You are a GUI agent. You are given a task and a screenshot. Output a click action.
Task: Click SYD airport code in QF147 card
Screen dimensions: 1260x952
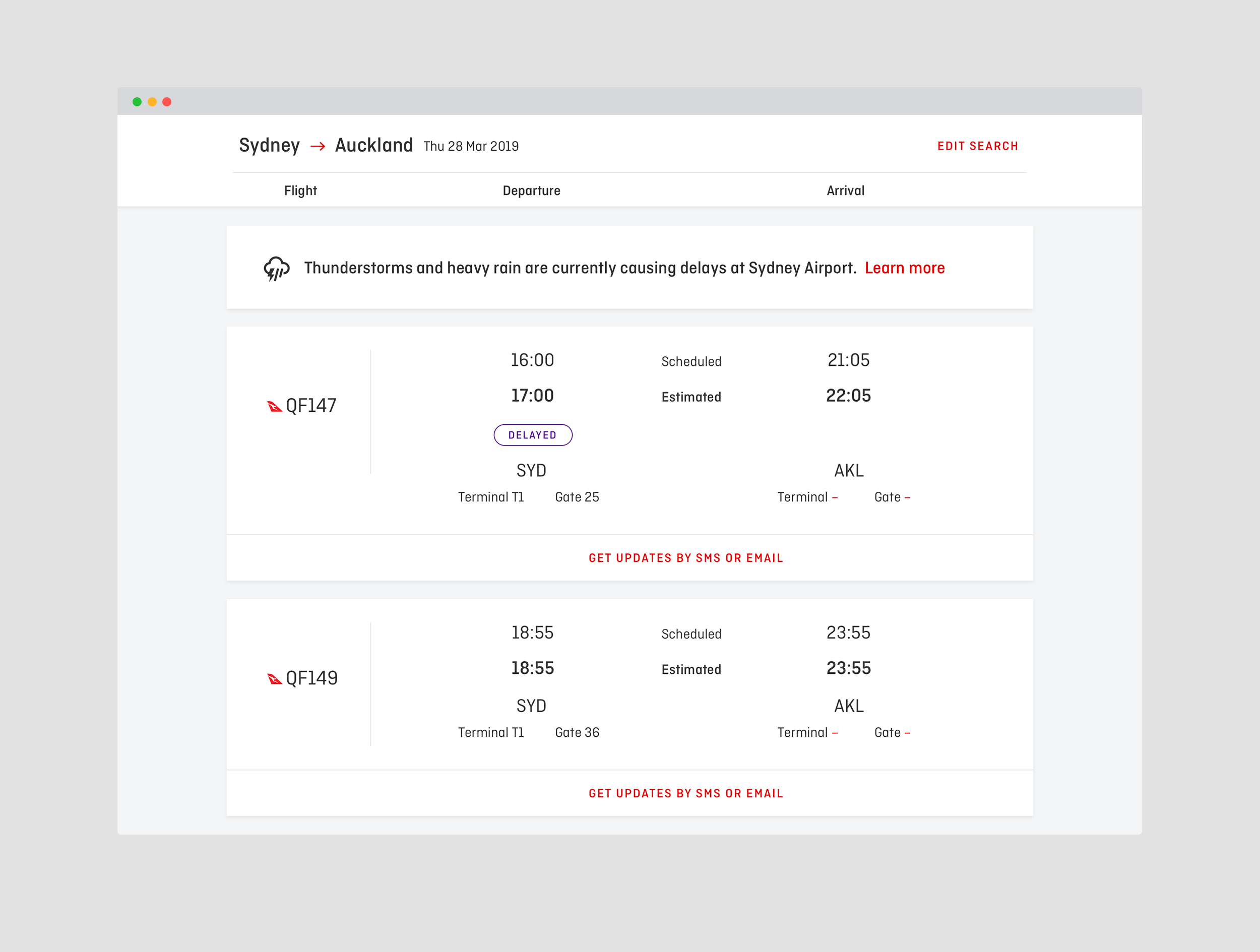coord(531,471)
